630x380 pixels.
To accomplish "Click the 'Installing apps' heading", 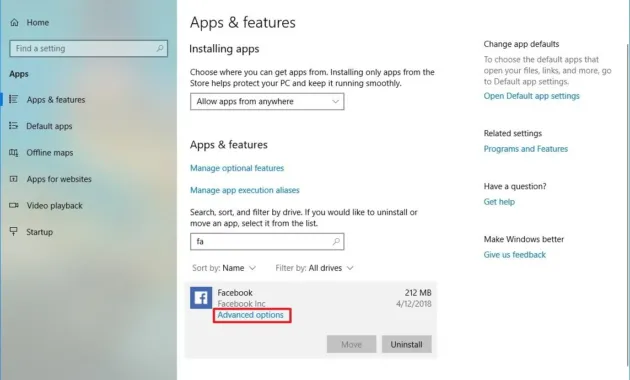I will 224,49.
